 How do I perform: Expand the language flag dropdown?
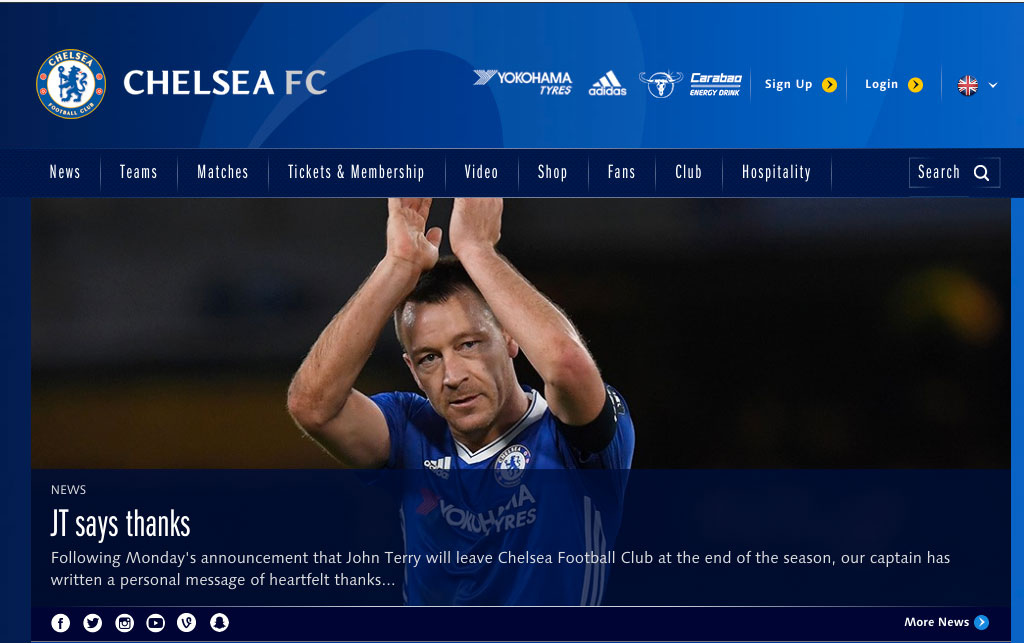(978, 85)
